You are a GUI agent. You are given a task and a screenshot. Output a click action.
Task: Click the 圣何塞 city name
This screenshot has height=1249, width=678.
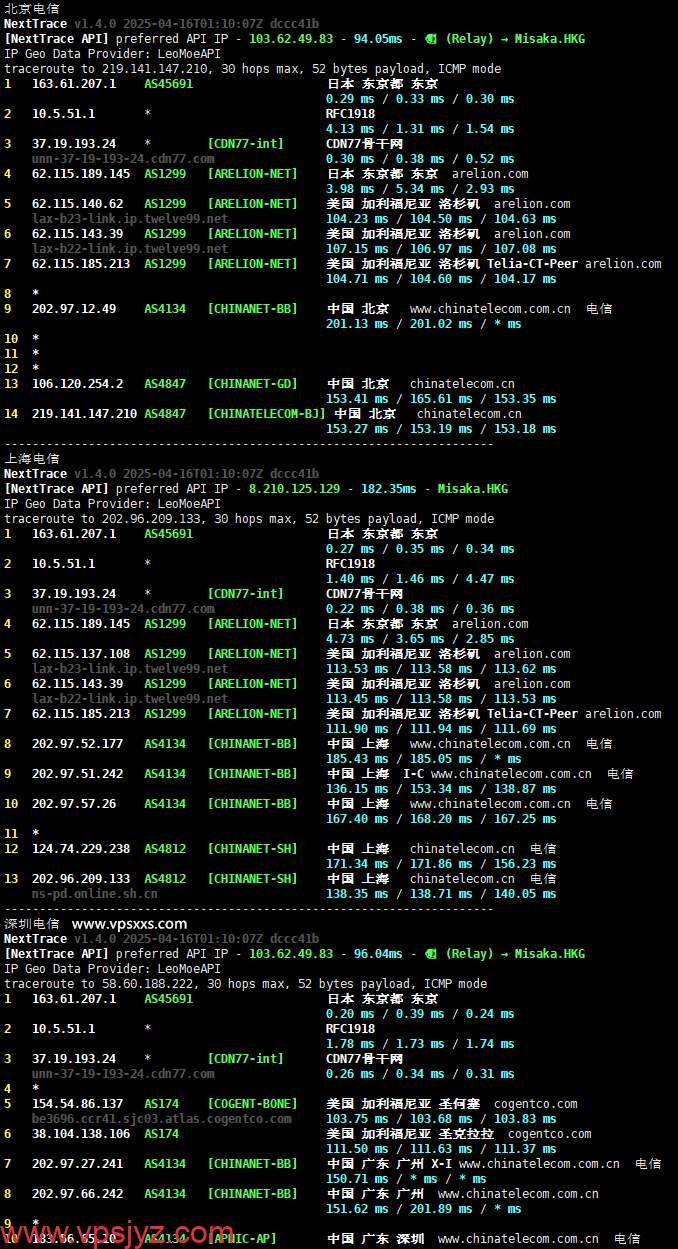click(459, 1103)
